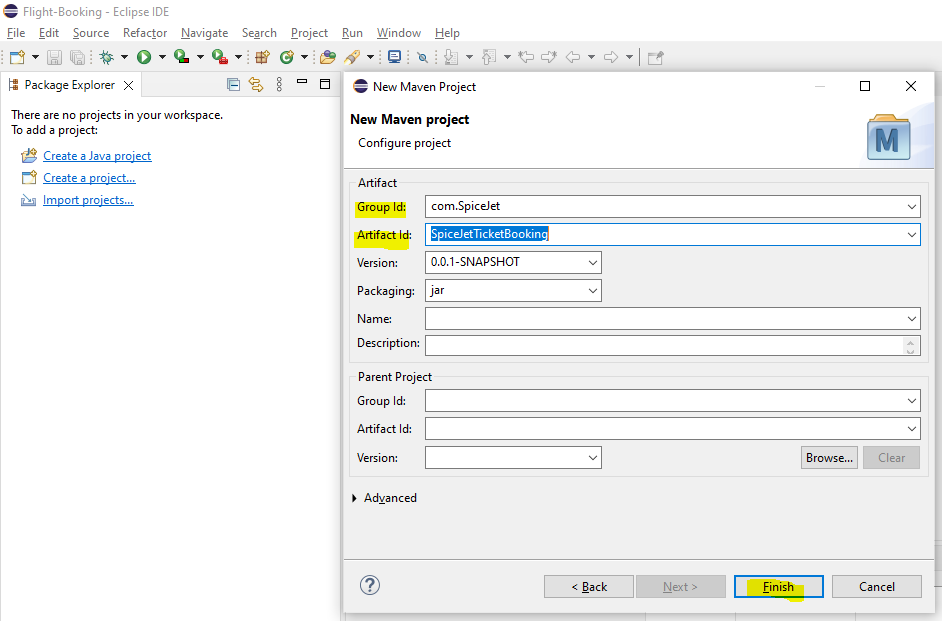Open the Refactor menu

click(145, 33)
